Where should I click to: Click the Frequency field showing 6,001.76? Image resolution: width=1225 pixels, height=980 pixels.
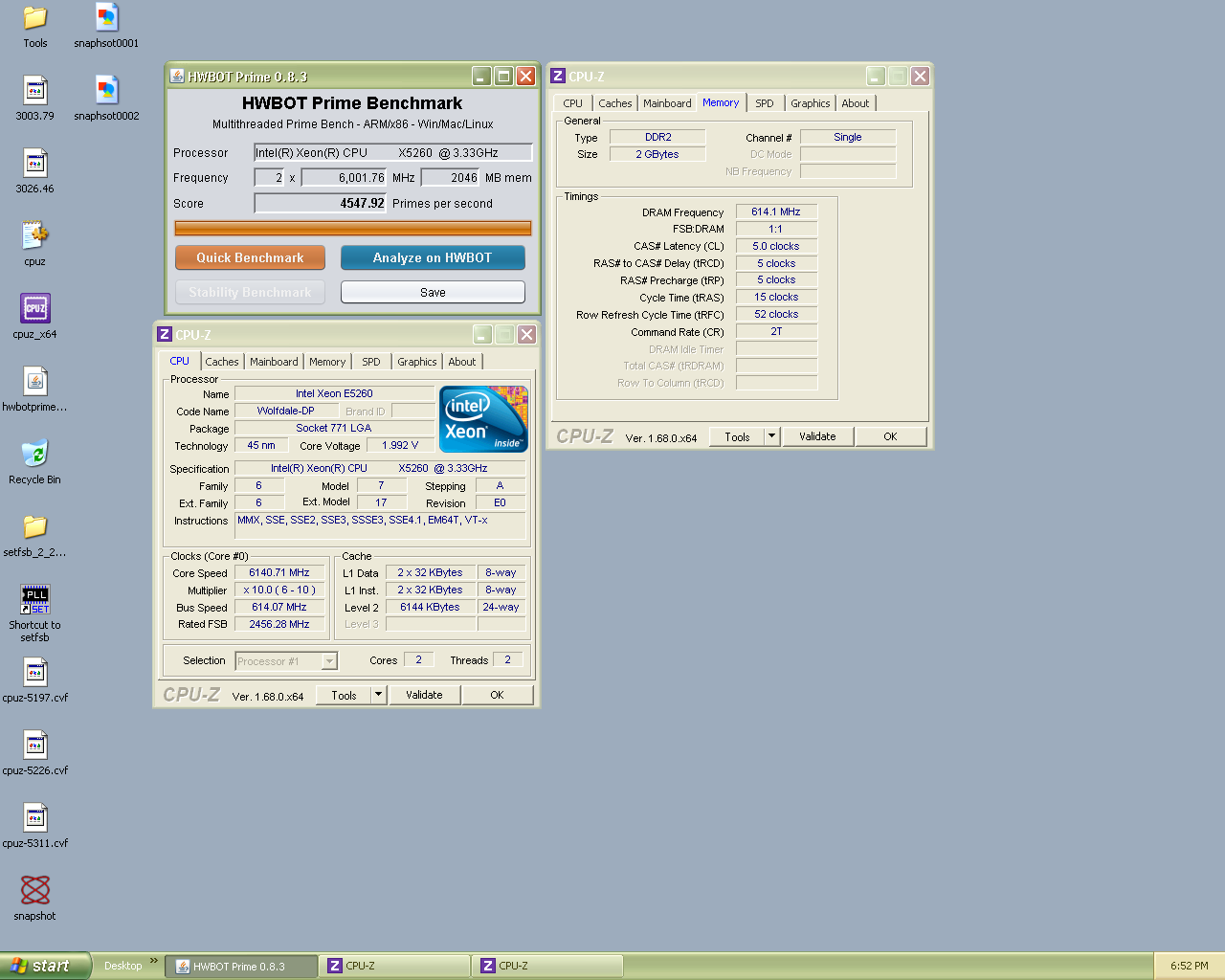[345, 177]
